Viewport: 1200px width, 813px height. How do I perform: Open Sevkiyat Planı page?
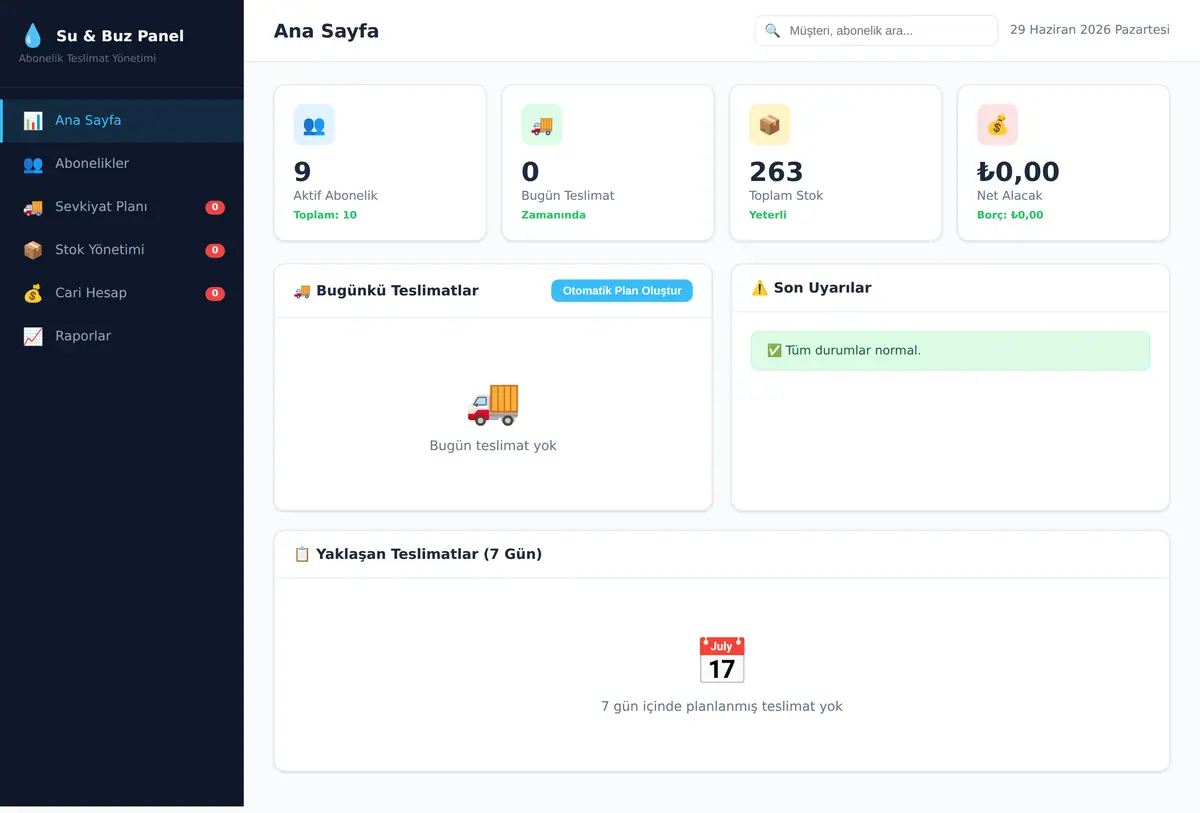pyautogui.click(x=122, y=207)
